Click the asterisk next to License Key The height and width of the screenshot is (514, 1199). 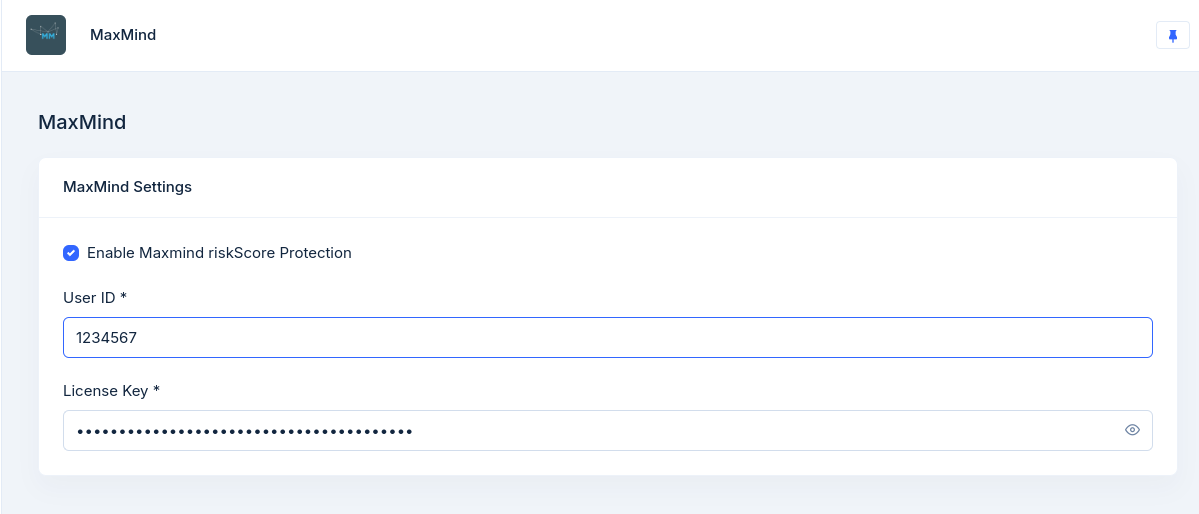[157, 390]
